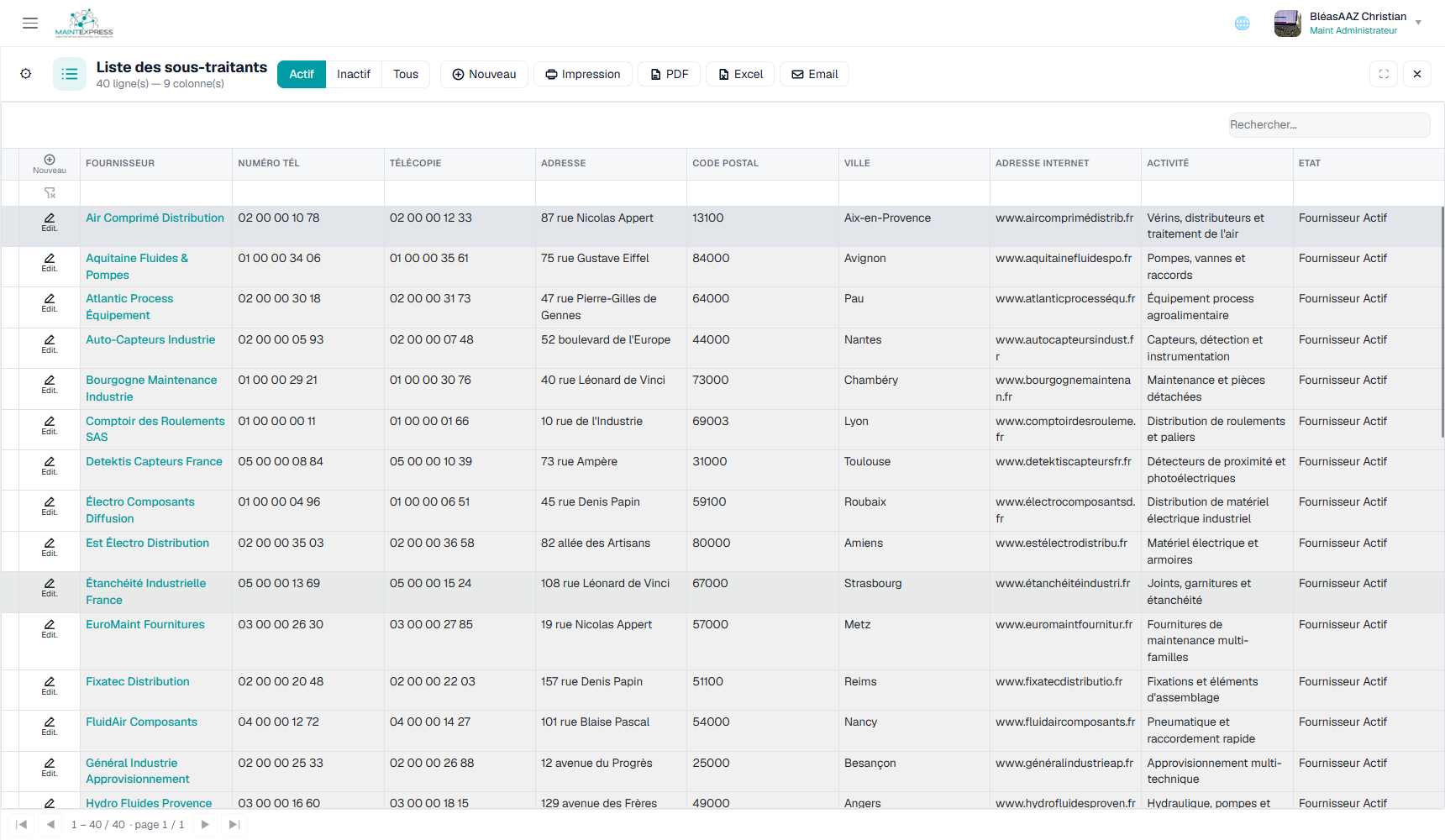Viewport: 1445px width, 840px height.
Task: Open Detektis Capteurs France supplier link
Action: click(154, 461)
